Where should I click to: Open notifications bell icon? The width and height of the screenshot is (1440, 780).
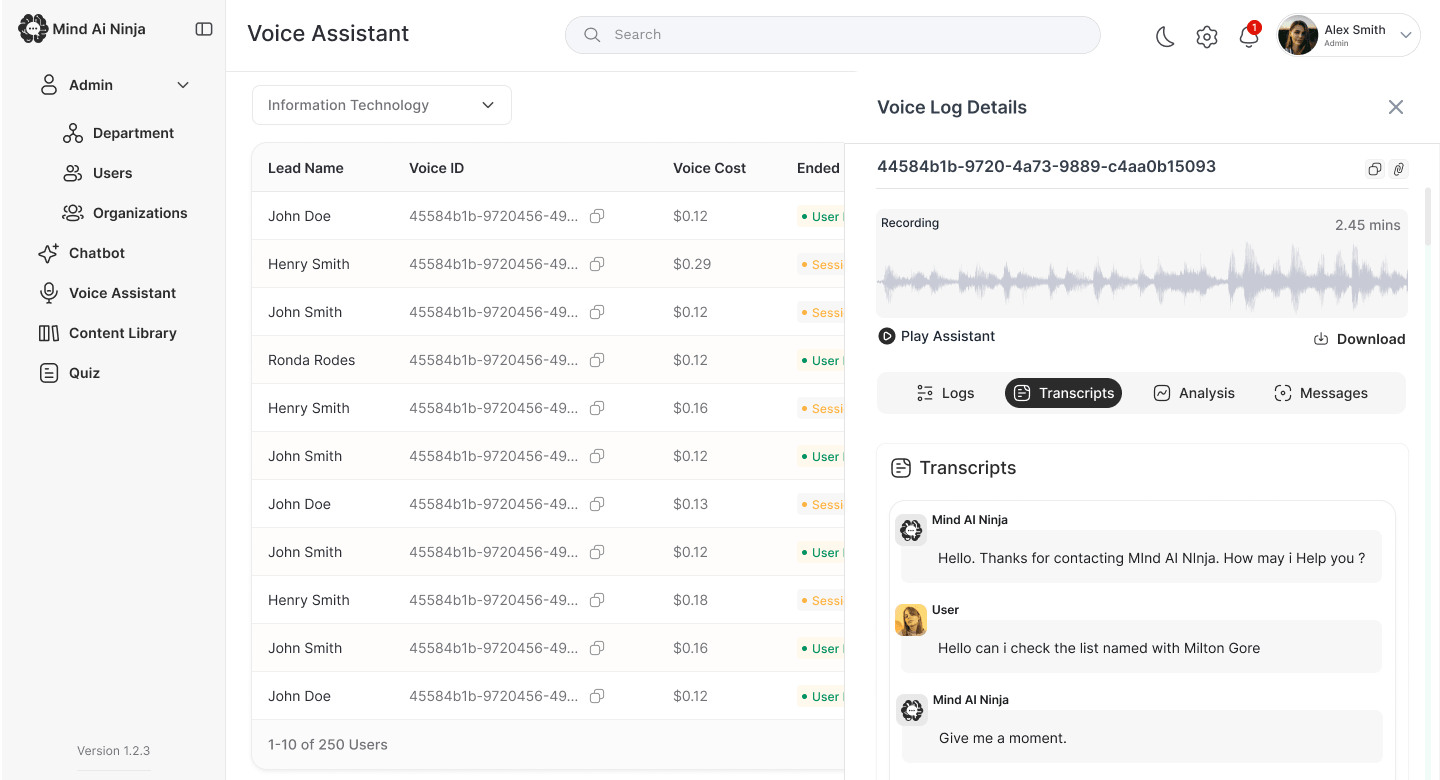point(1248,37)
